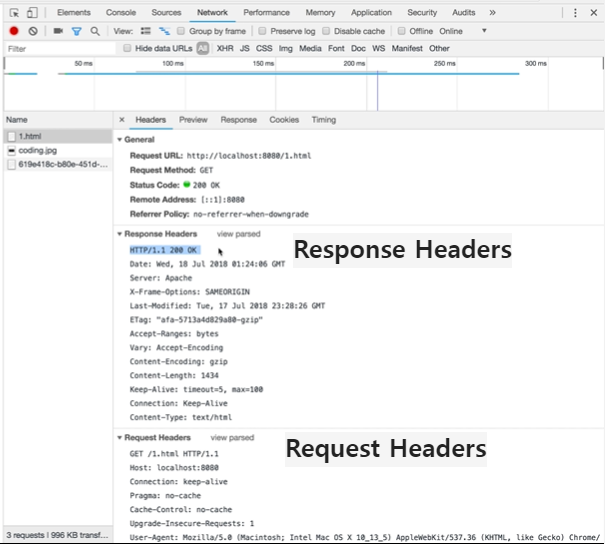
Task: Click the ETag header line
Action: [196, 319]
